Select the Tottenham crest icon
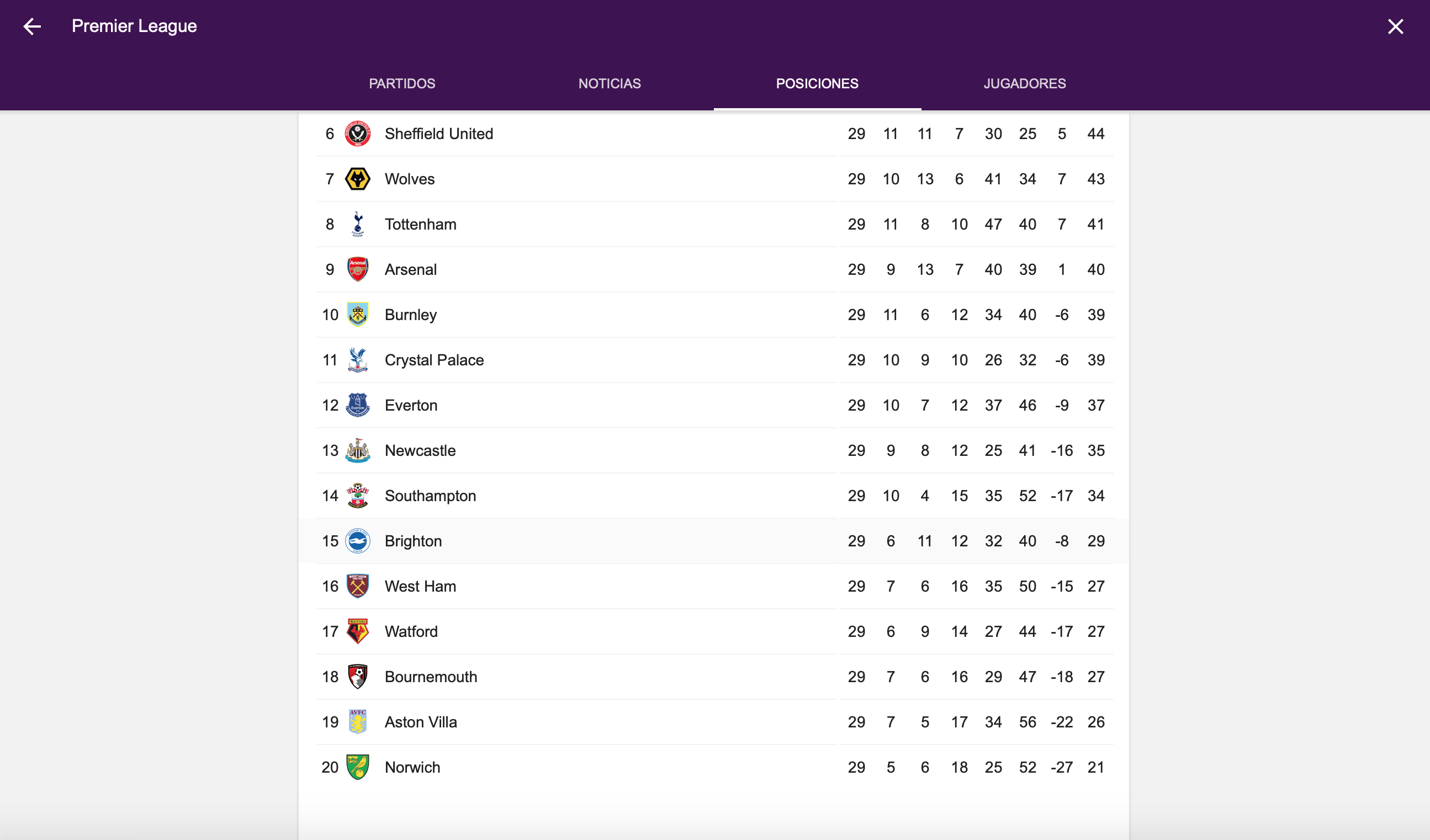 click(358, 224)
